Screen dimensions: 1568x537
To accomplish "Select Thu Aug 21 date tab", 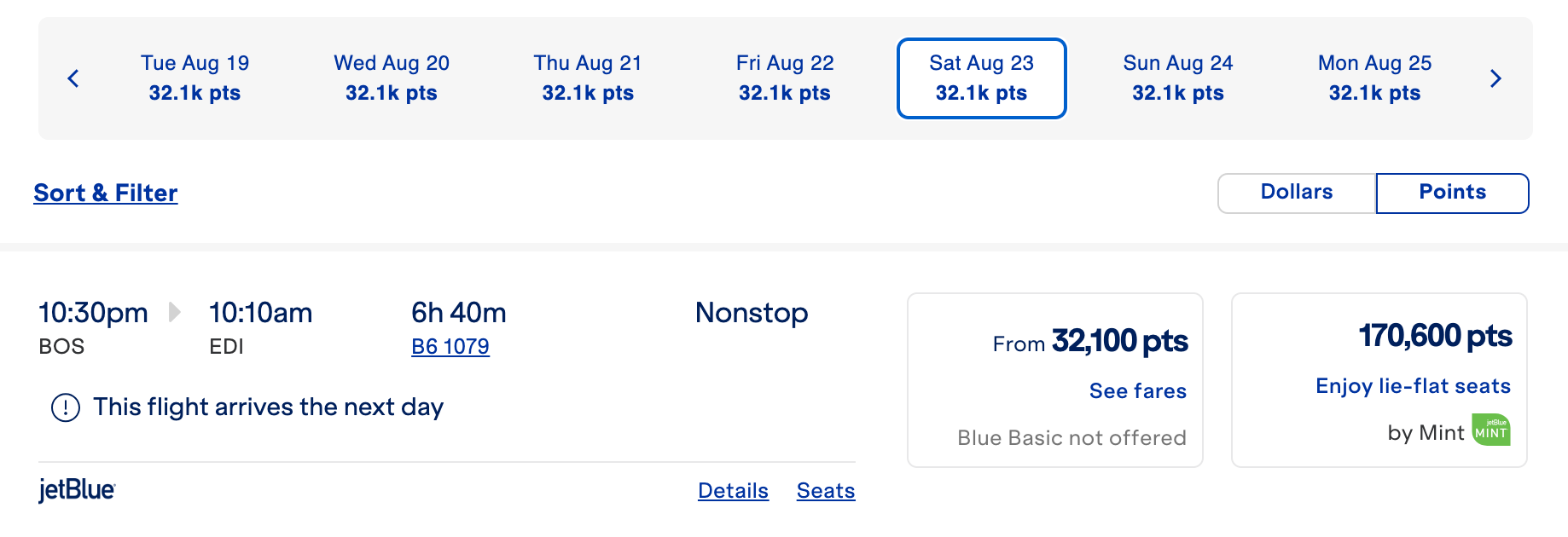I will pos(588,78).
